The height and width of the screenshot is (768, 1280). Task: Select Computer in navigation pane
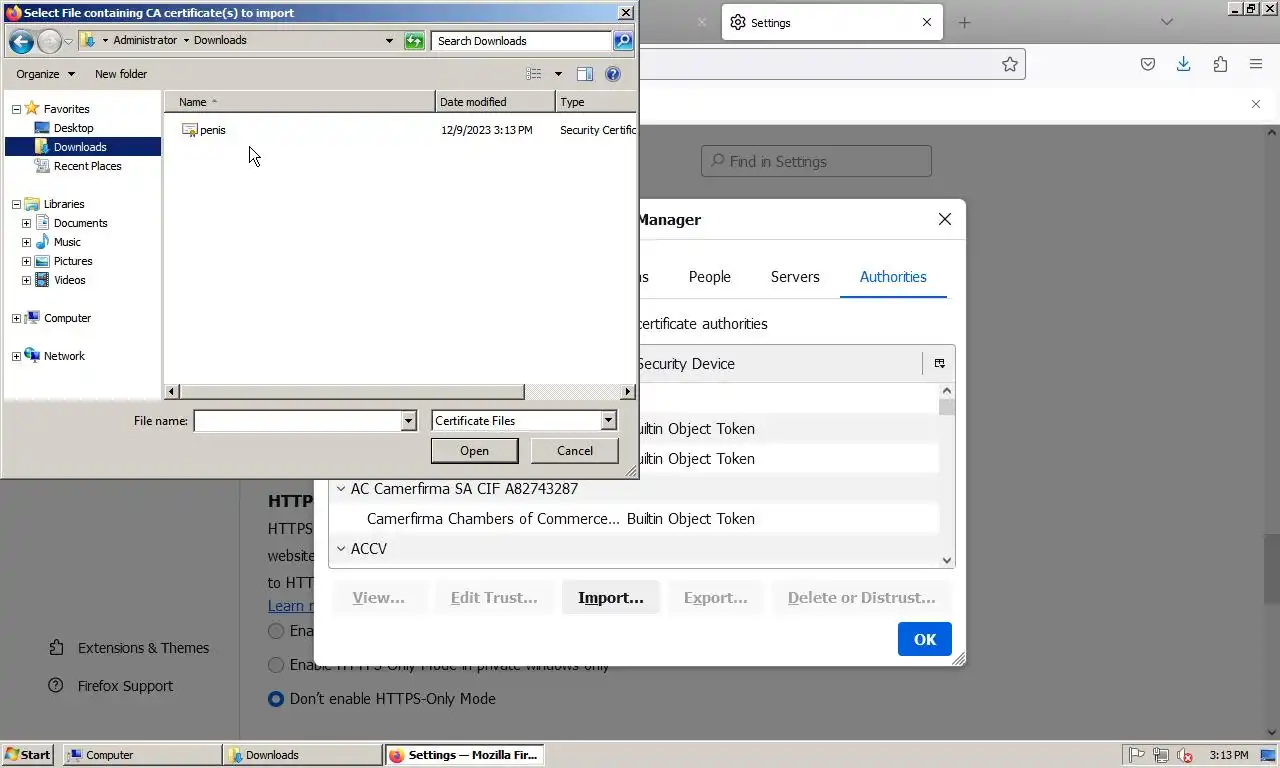point(67,318)
